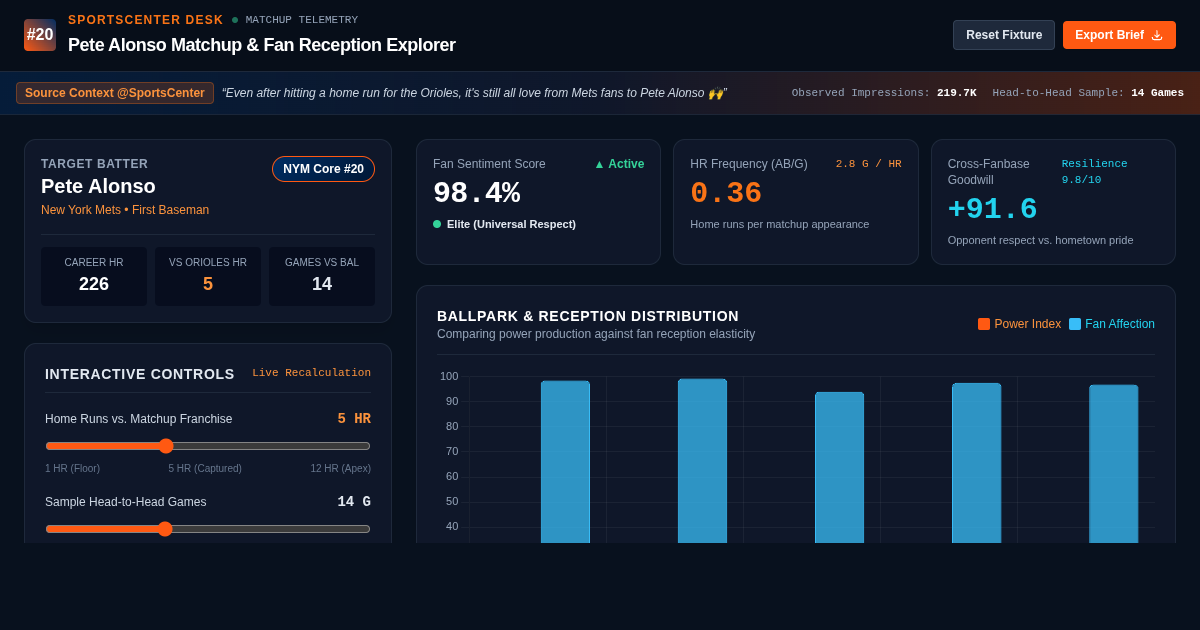Click the Export Brief button

[1119, 35]
